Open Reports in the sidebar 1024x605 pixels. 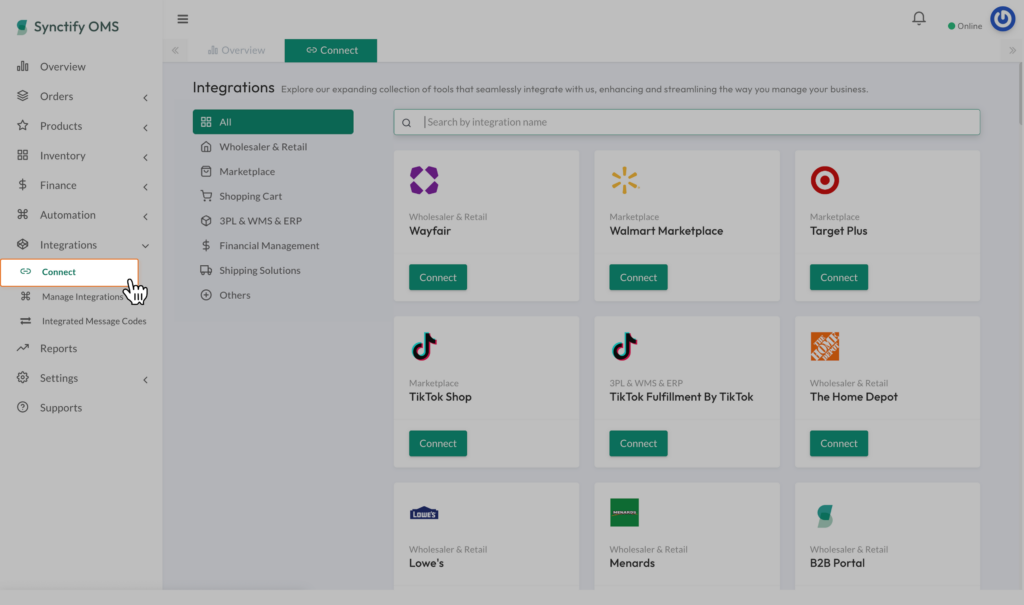58,348
